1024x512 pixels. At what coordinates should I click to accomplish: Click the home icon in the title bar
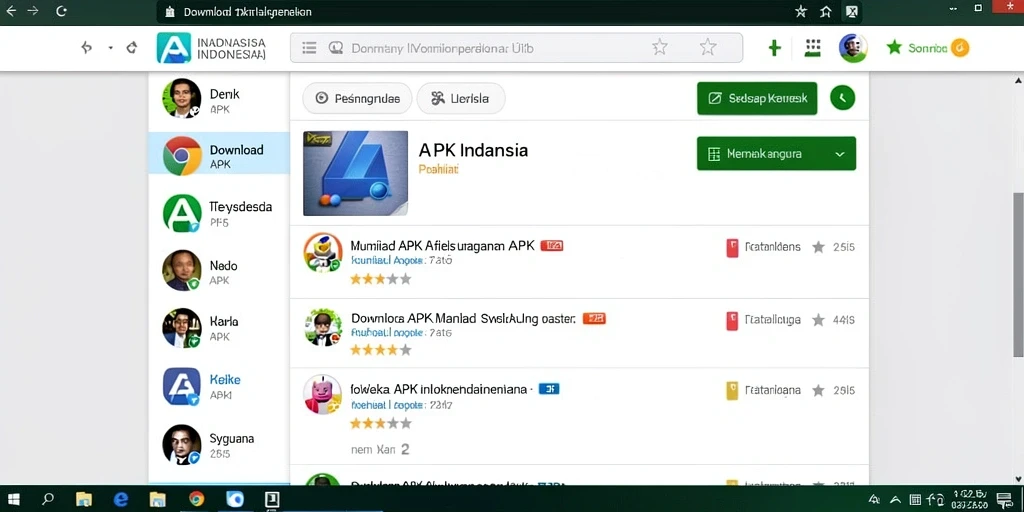(825, 12)
